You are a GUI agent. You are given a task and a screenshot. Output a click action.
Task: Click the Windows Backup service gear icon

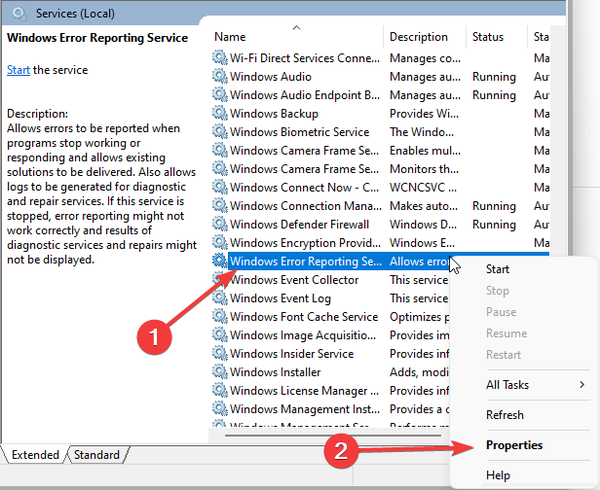(x=219, y=114)
